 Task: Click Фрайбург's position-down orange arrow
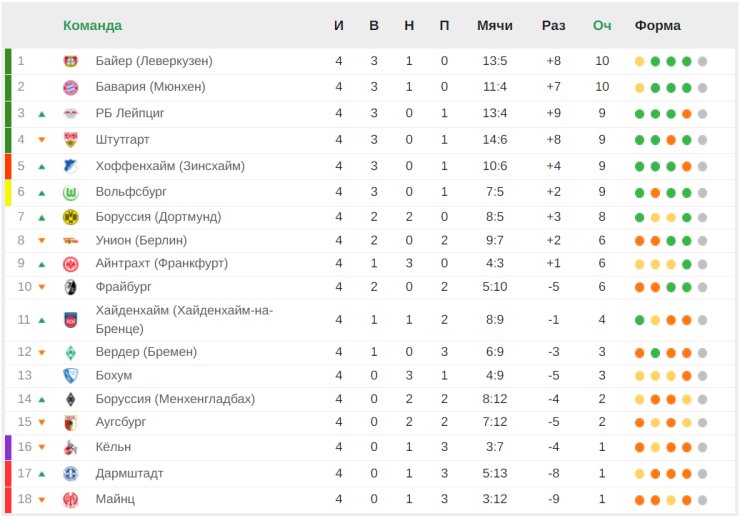coord(42,288)
